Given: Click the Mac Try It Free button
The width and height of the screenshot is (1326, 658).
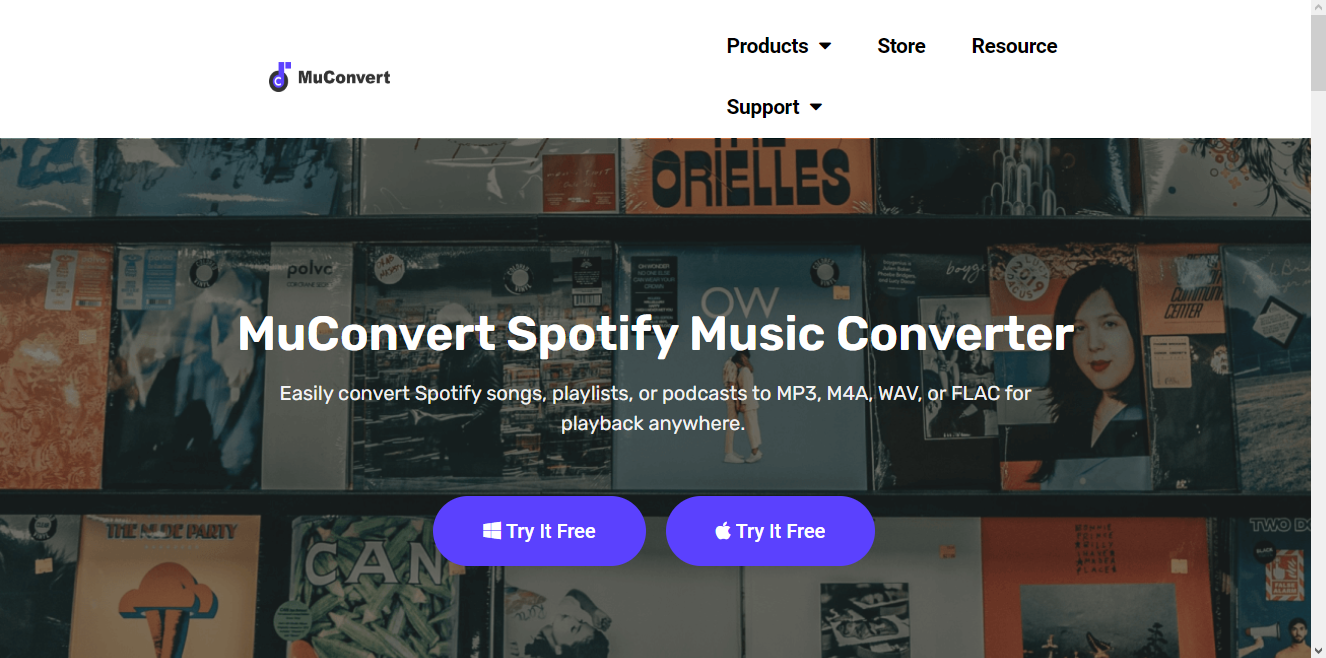Looking at the screenshot, I should point(770,531).
